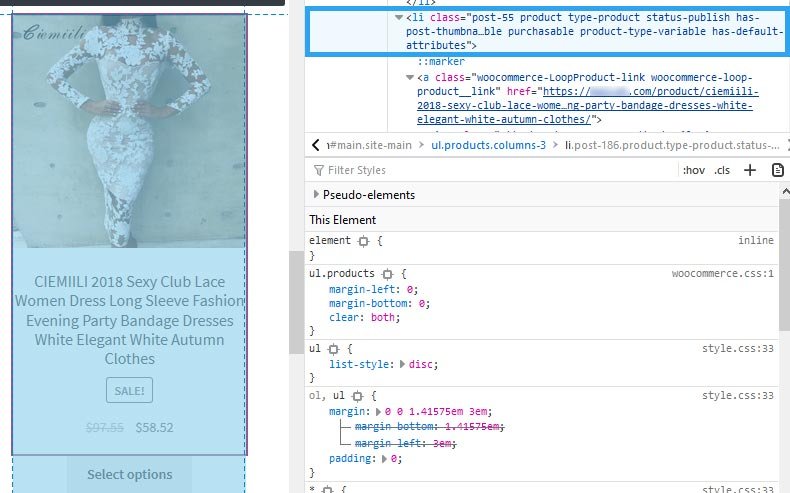Expand the list-style disc shorthand
790x493 pixels.
click(x=402, y=364)
